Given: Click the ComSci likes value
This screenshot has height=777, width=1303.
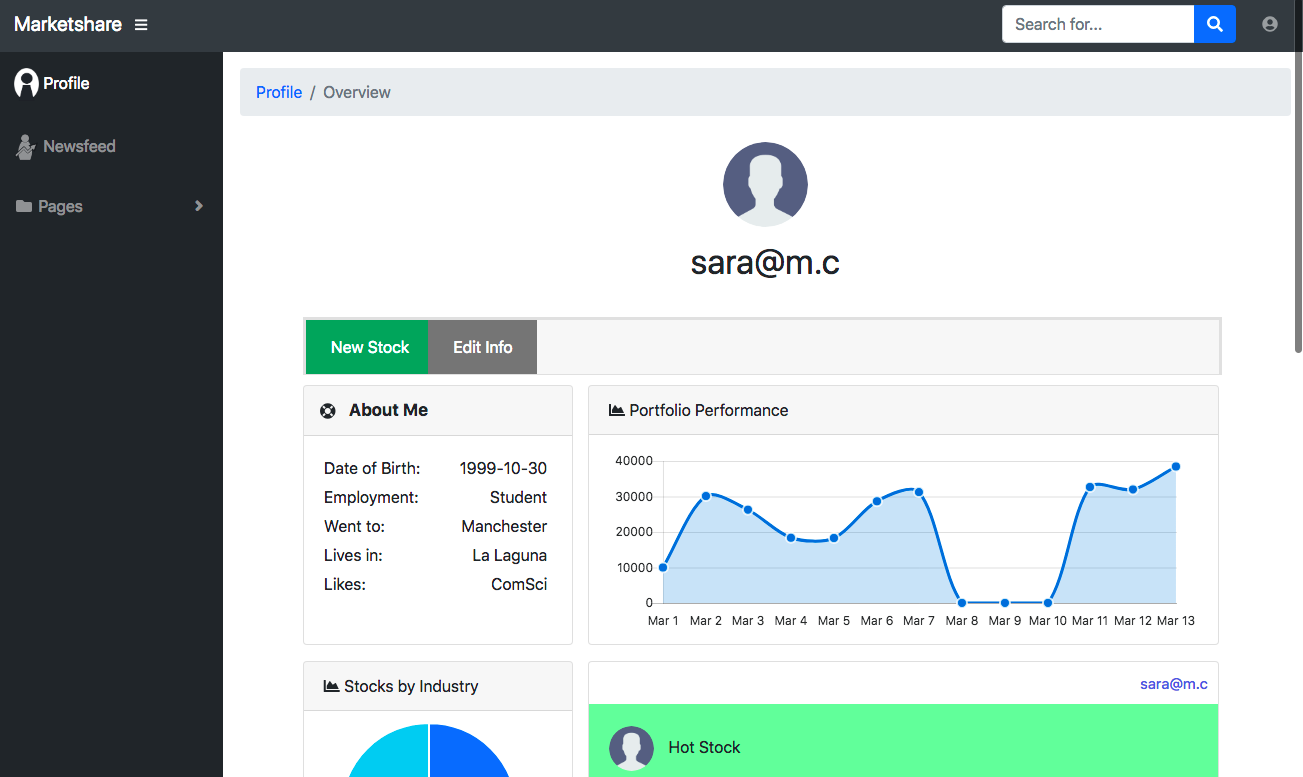Looking at the screenshot, I should coord(519,584).
